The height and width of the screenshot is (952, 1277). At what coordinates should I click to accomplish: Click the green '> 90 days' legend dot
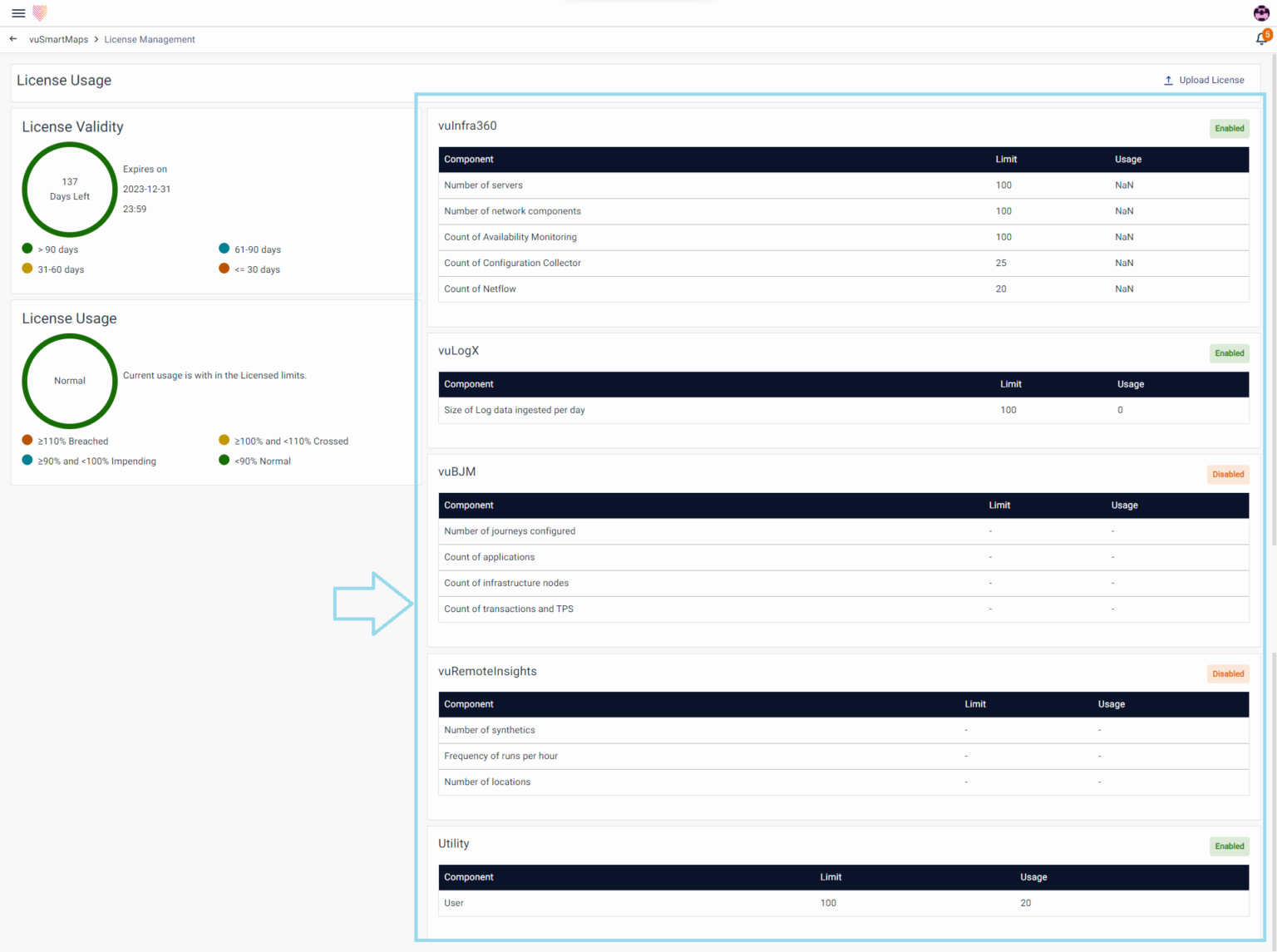27,249
